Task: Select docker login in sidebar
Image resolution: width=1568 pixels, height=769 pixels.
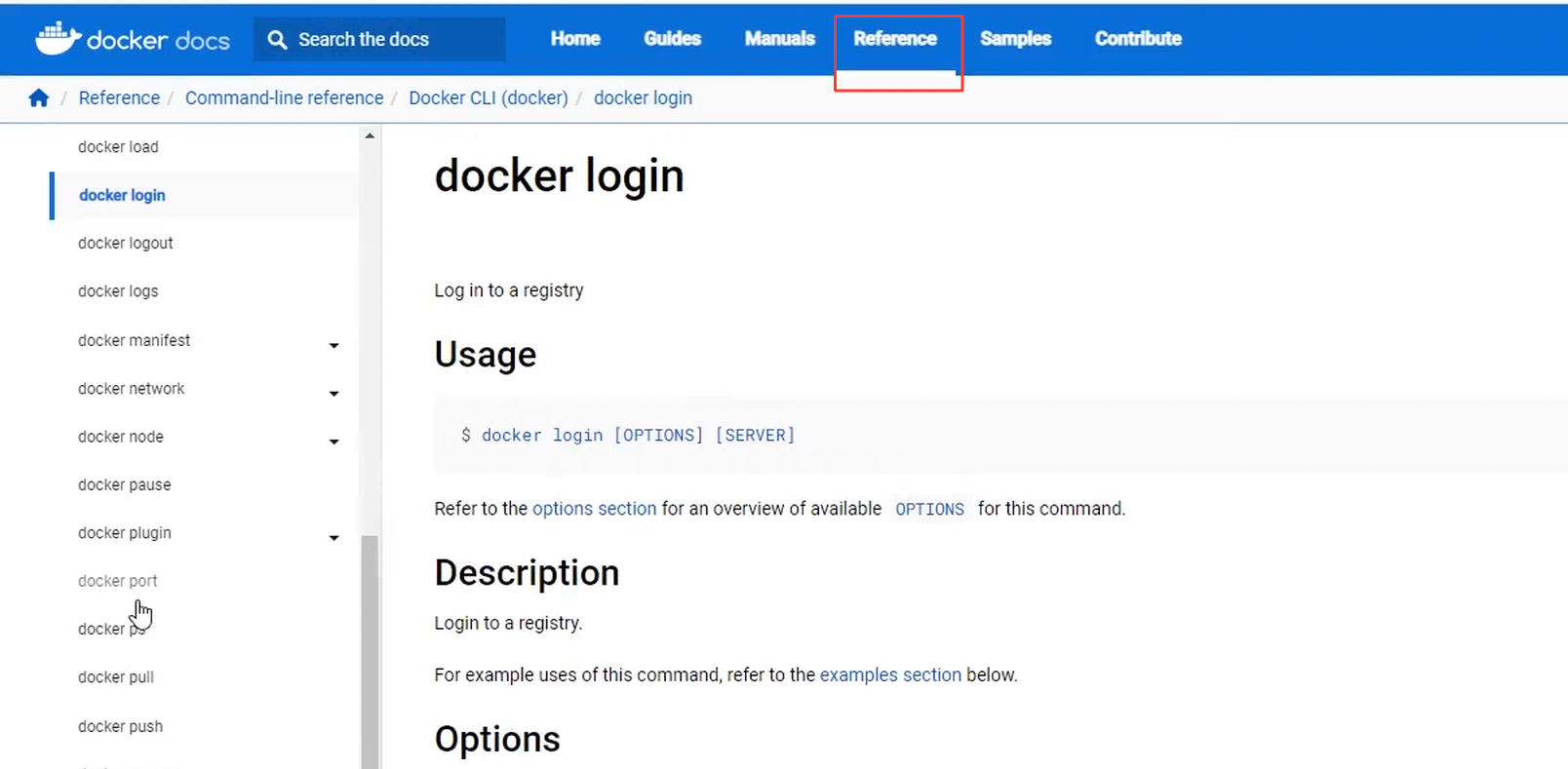Action: click(122, 195)
